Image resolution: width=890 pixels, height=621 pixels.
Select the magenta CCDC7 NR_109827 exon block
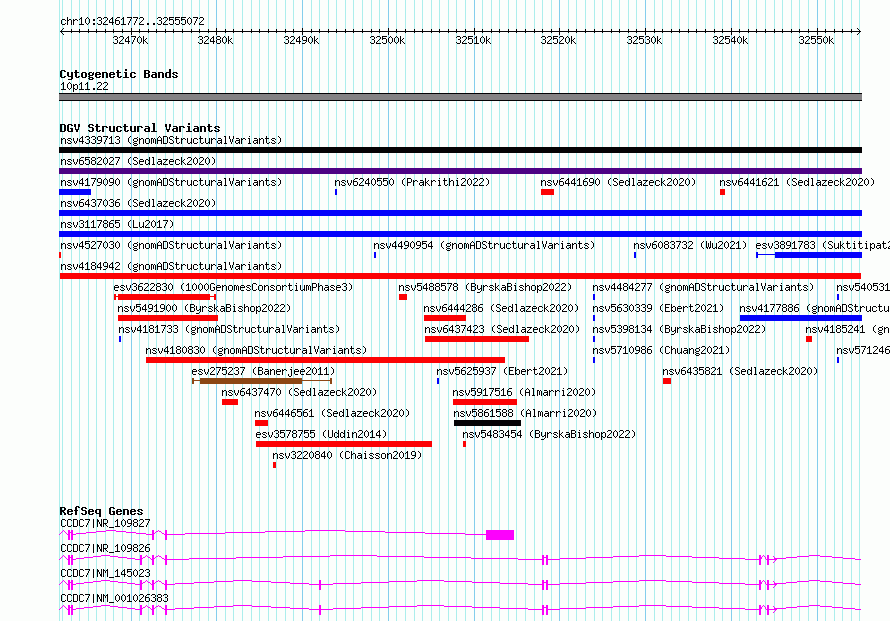pos(500,535)
